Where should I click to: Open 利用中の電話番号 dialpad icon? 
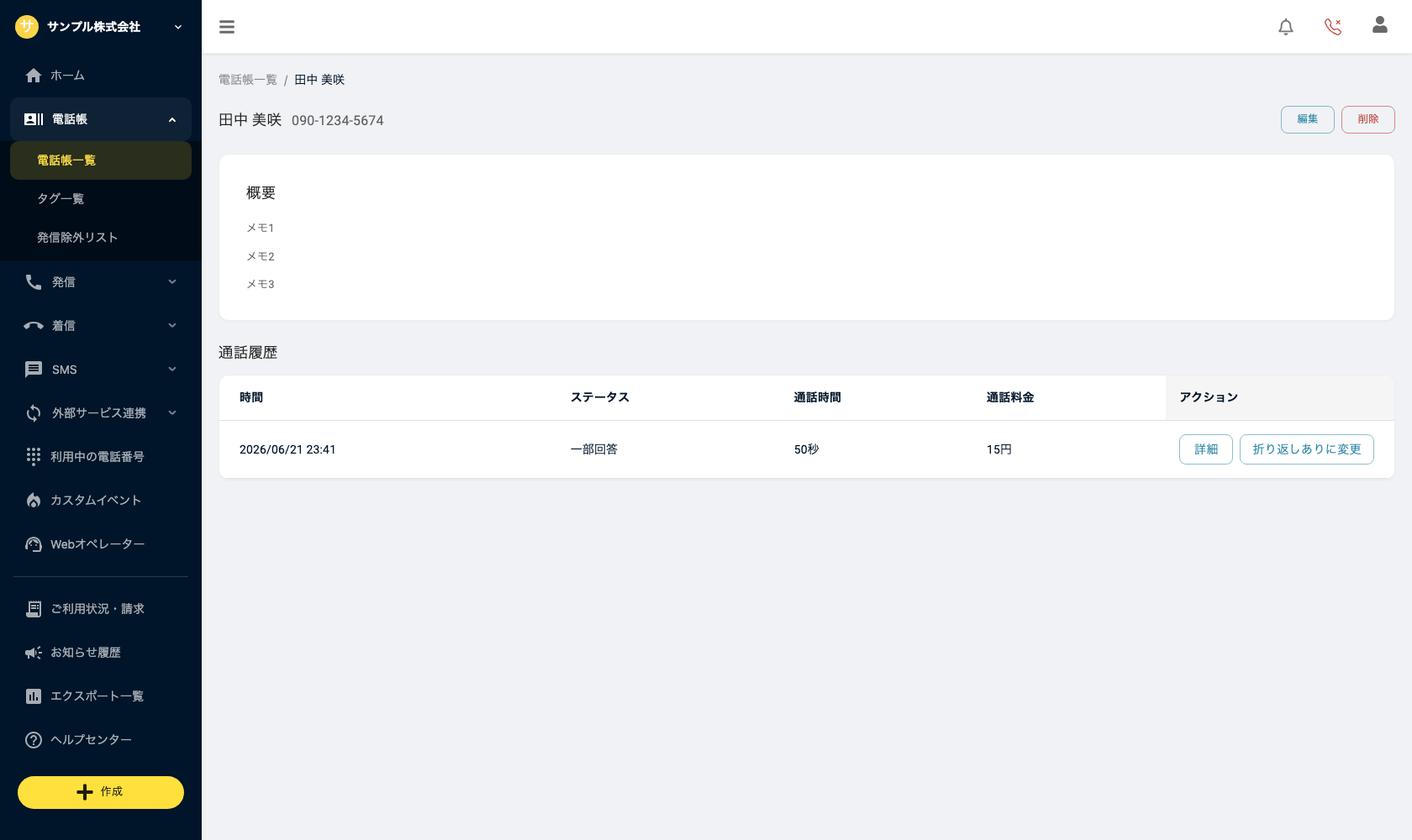pyautogui.click(x=34, y=456)
